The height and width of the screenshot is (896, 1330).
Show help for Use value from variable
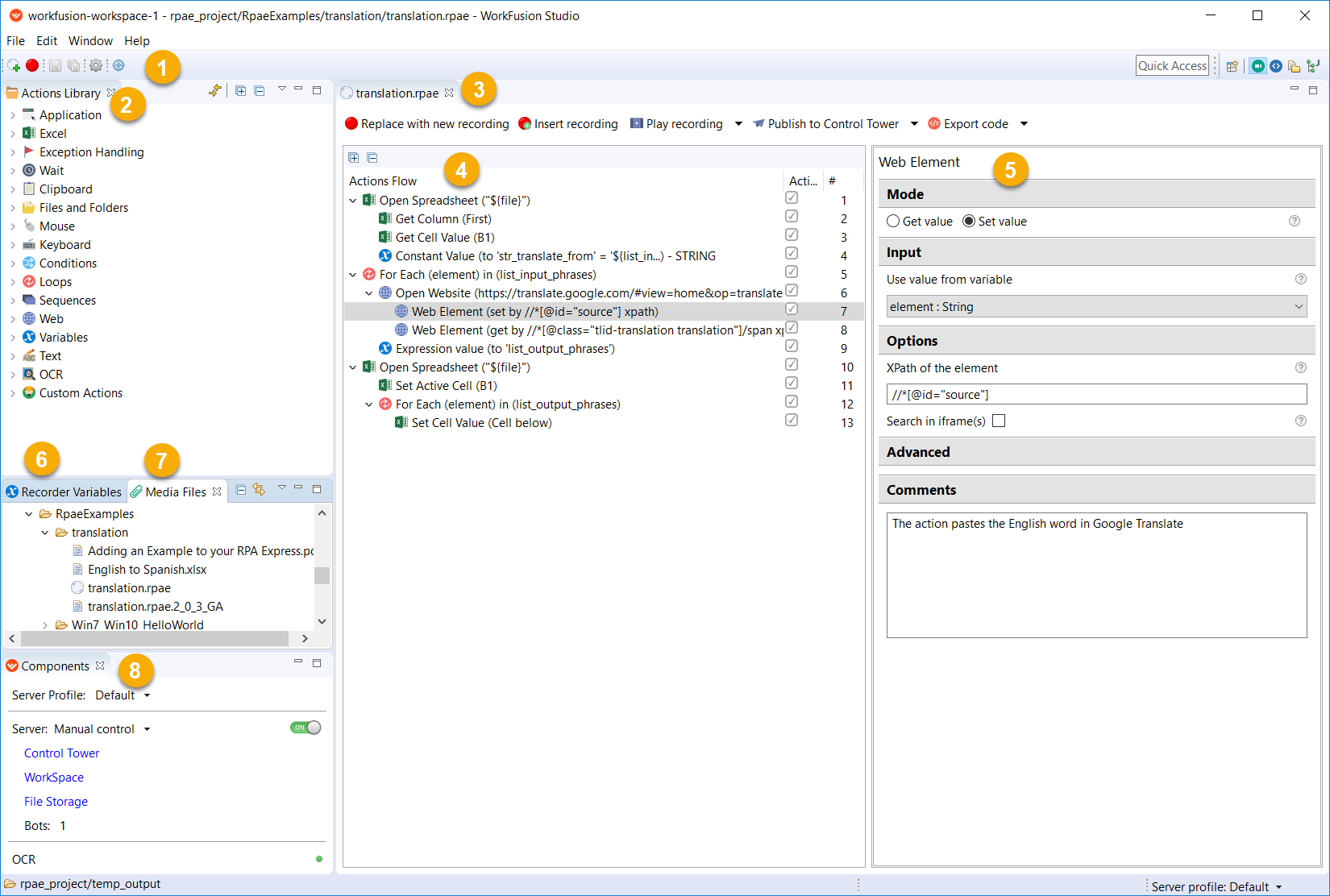coord(1301,279)
